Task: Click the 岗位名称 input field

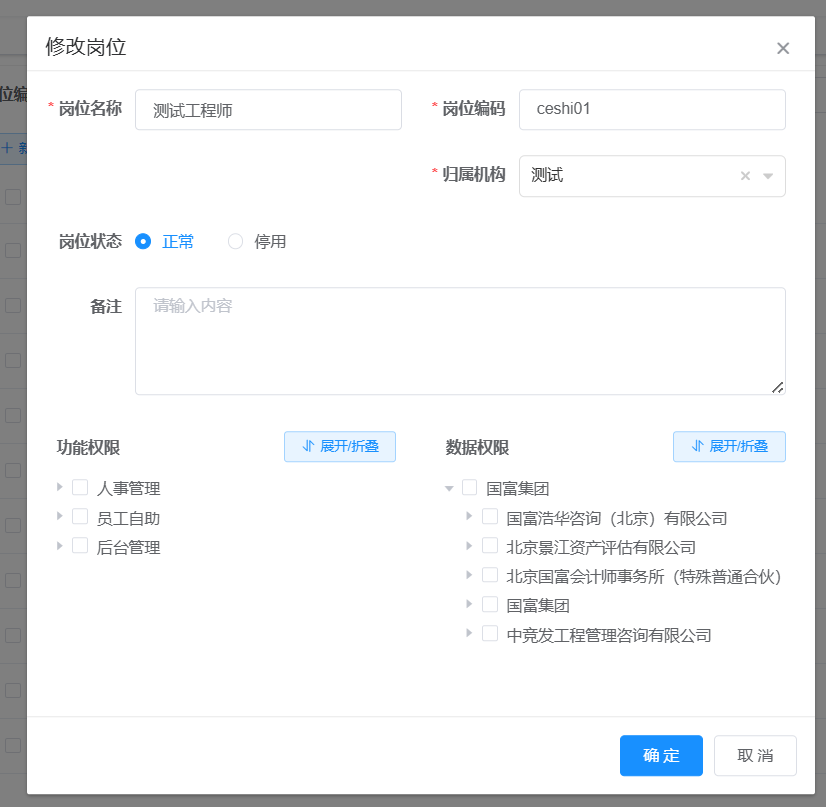Action: (x=268, y=110)
